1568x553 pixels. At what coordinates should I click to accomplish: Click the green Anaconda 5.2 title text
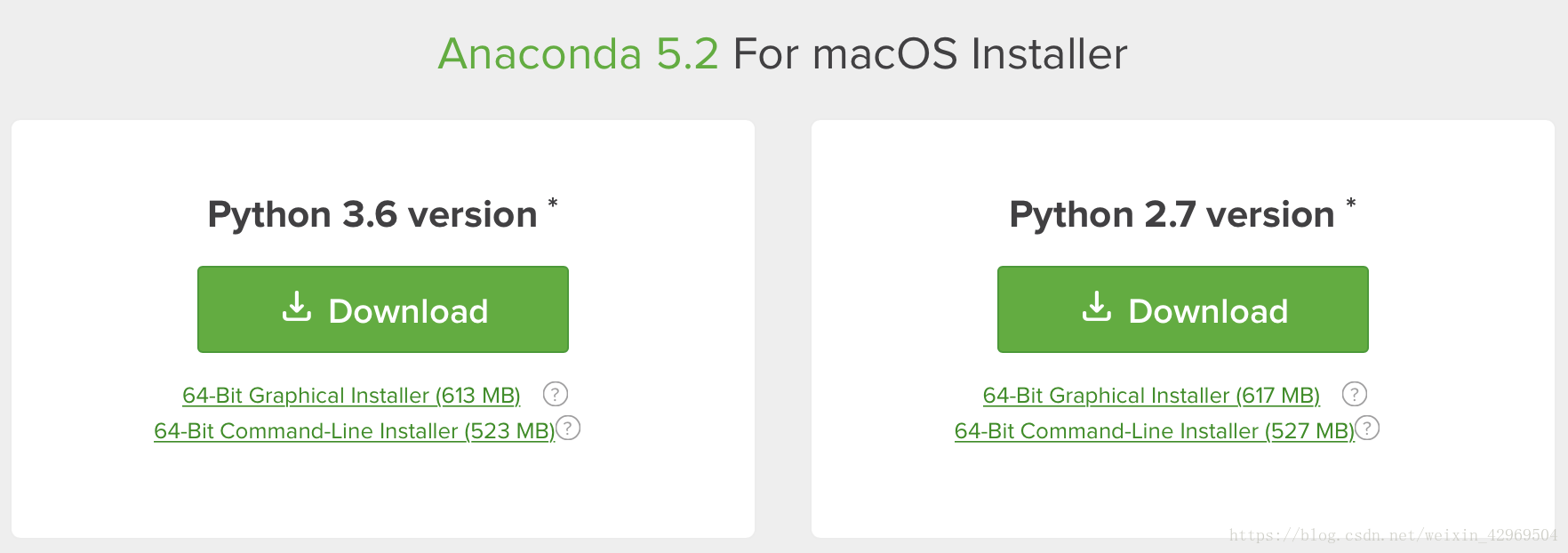coord(579,54)
